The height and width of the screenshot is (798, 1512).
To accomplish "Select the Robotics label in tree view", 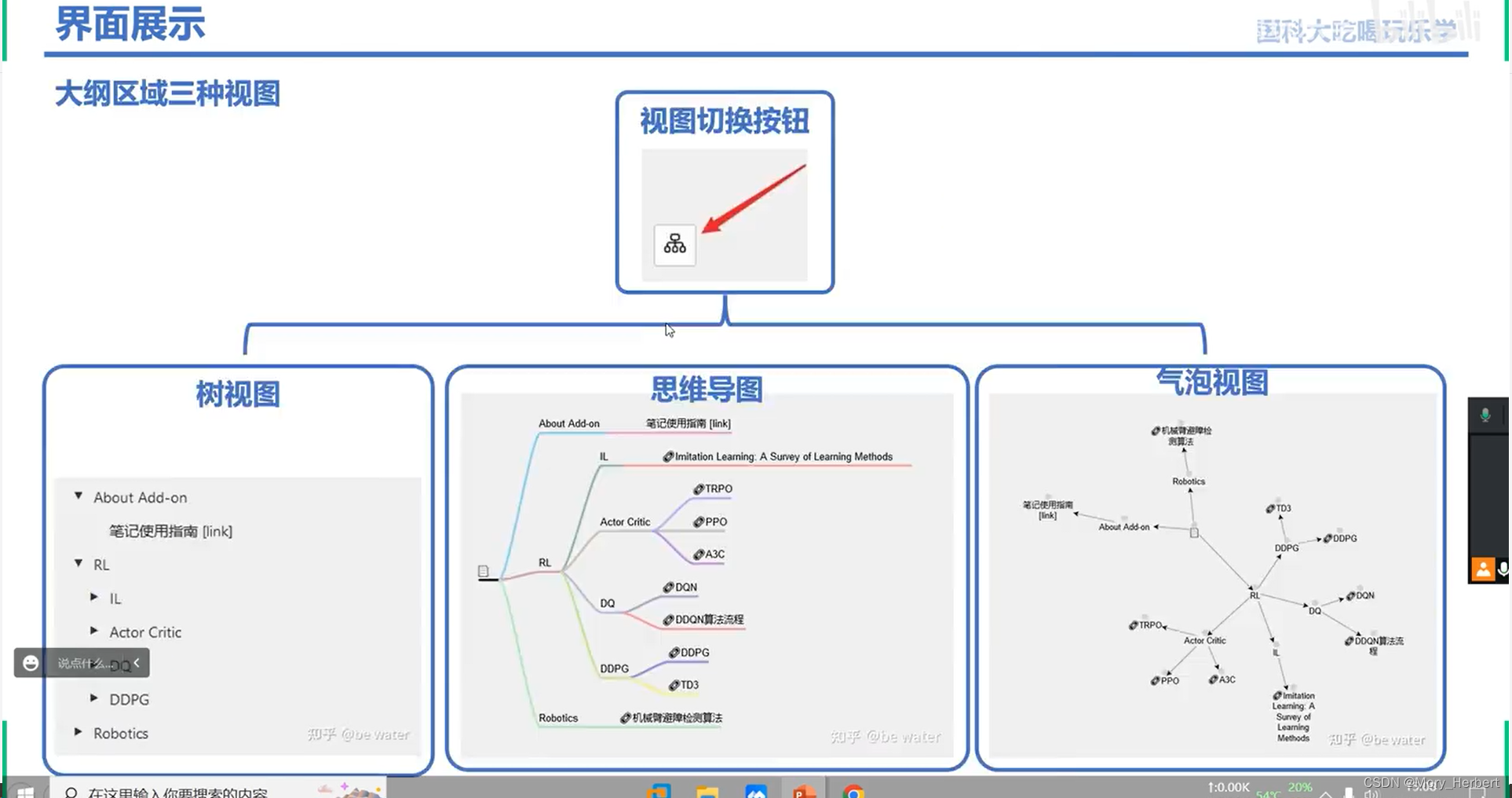I will [121, 733].
